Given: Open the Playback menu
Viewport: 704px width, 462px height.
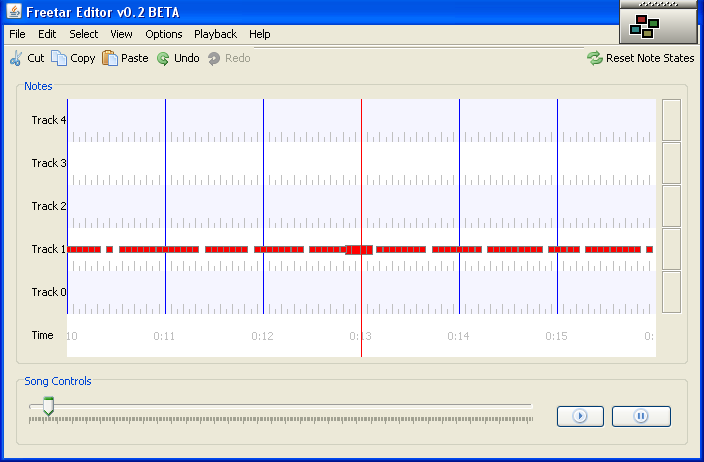Looking at the screenshot, I should pos(216,35).
